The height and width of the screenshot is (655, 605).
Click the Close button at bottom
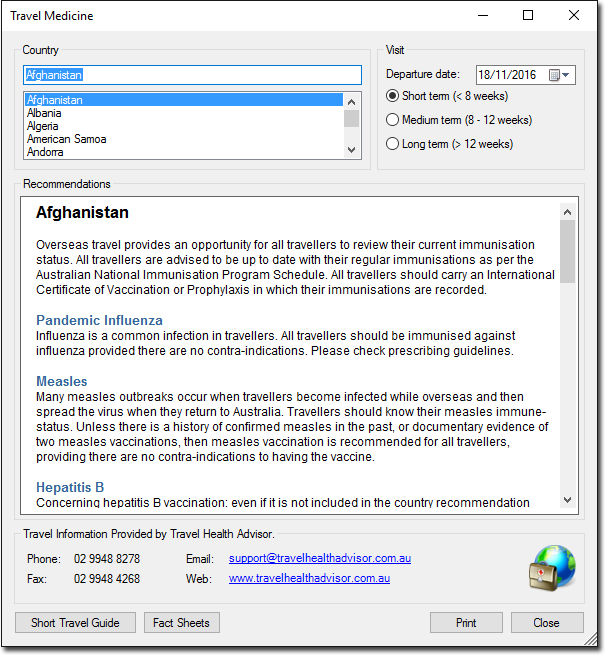547,623
